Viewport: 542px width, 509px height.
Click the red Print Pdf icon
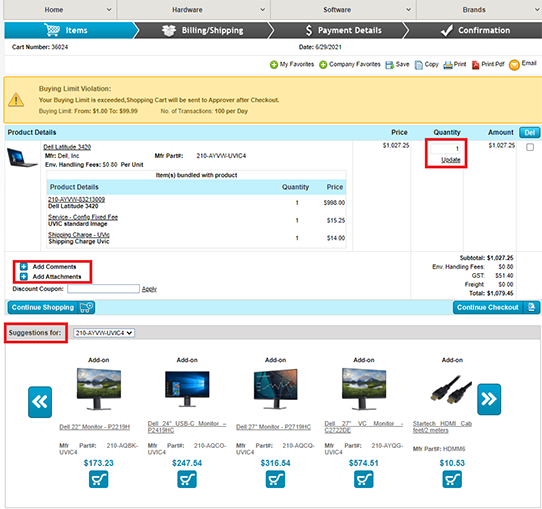[476, 65]
